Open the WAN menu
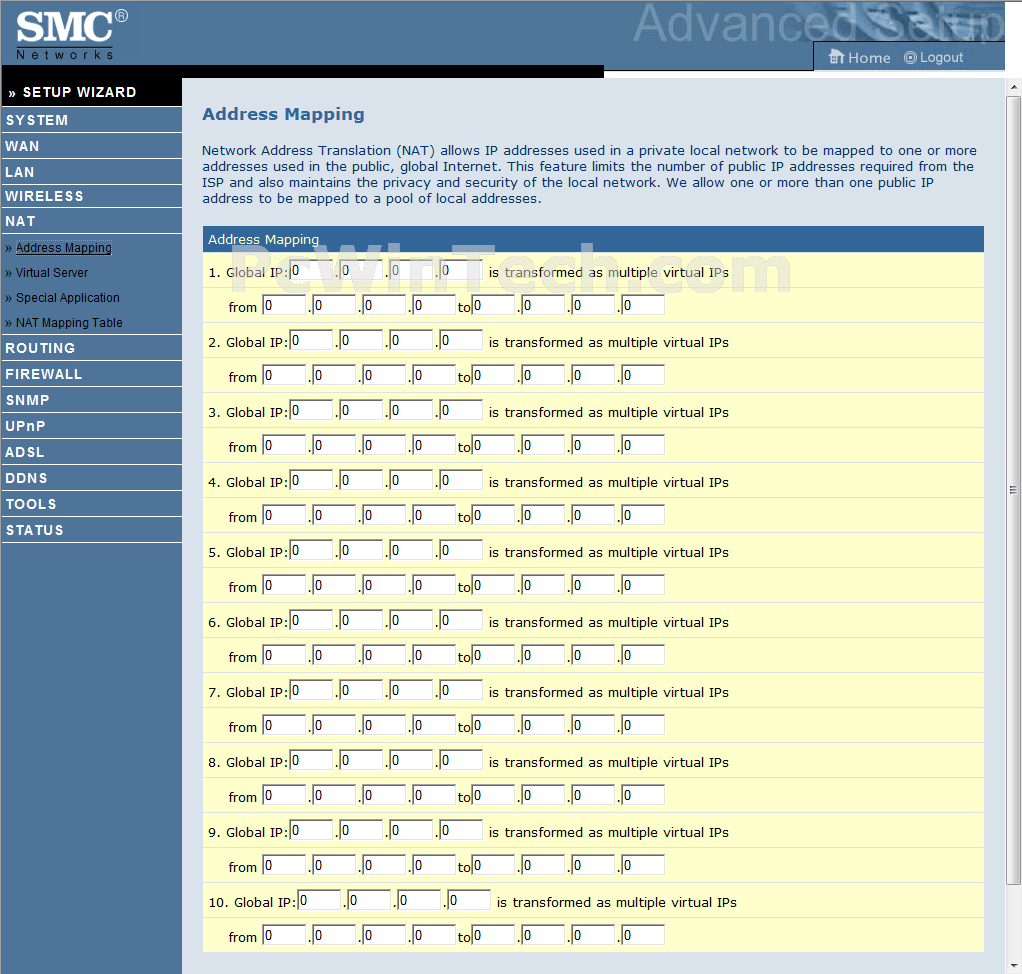The image size is (1022, 974). point(91,146)
